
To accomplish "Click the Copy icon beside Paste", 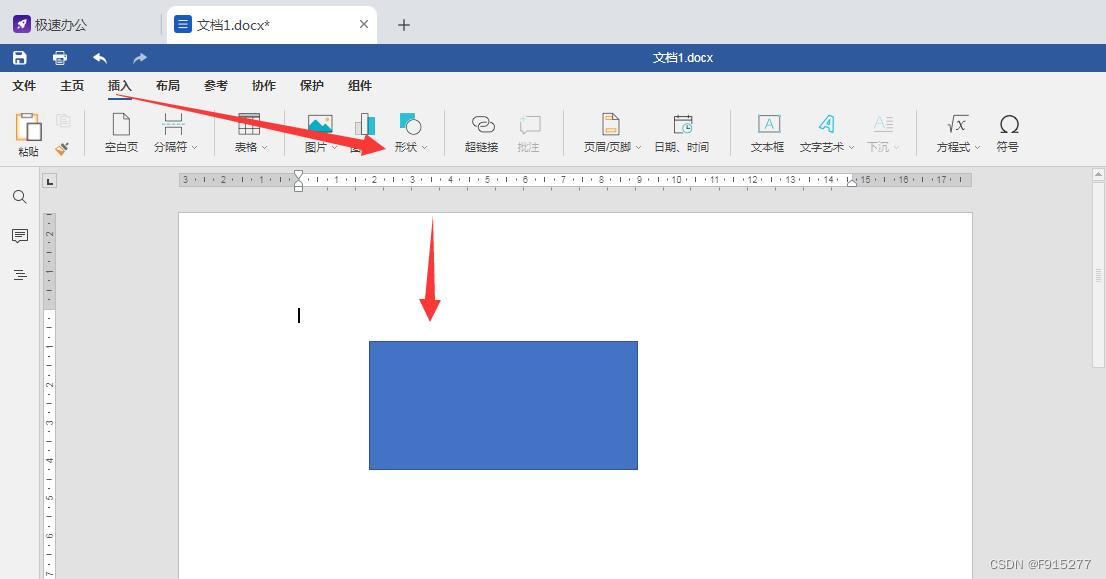I will [63, 121].
